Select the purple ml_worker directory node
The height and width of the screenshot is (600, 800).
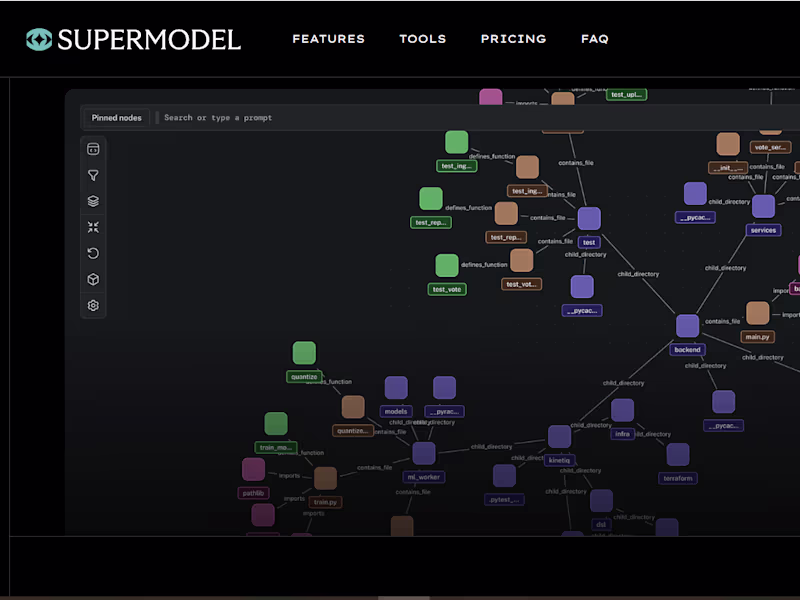click(423, 454)
